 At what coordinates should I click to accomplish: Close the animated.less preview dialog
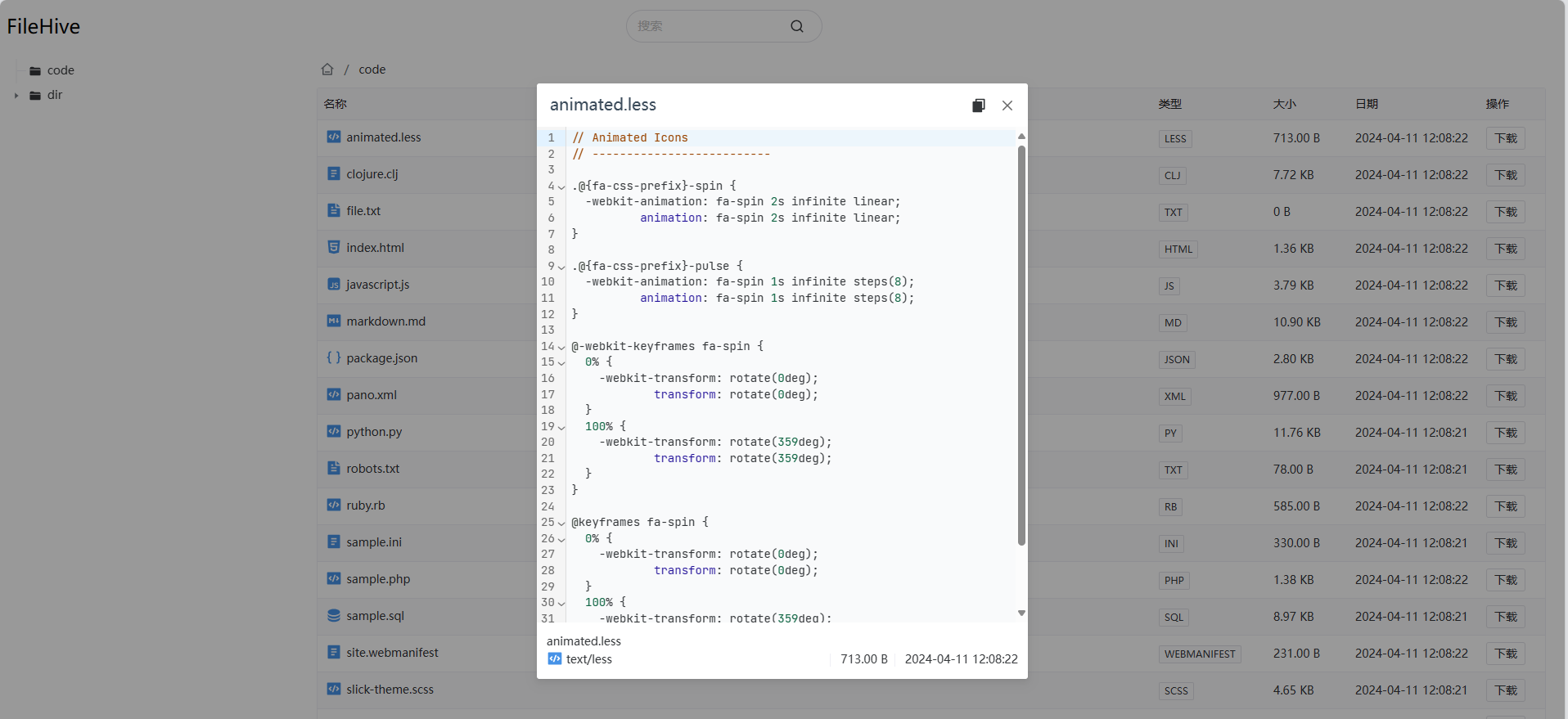1007,106
